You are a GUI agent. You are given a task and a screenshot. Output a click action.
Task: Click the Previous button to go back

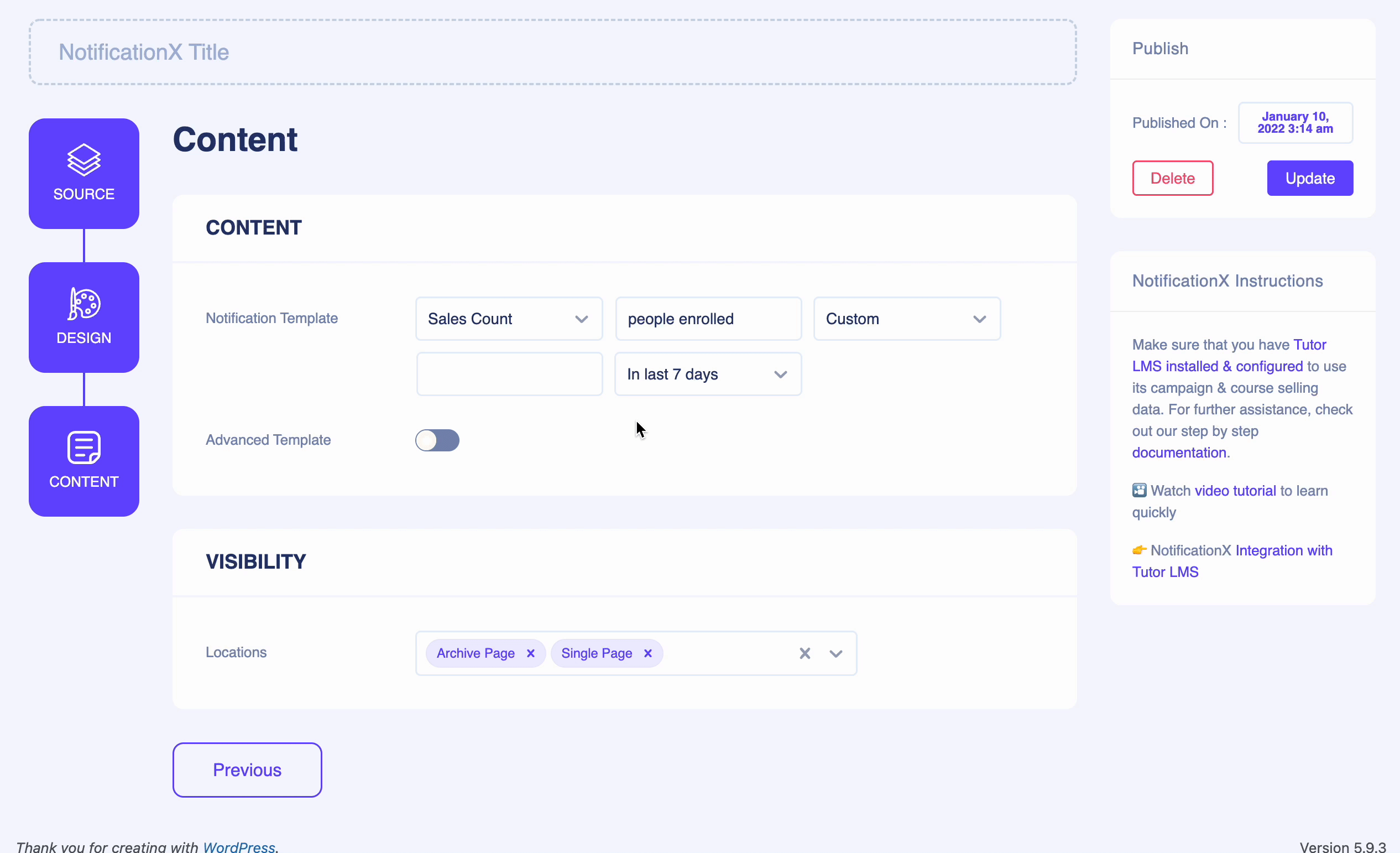pos(247,769)
